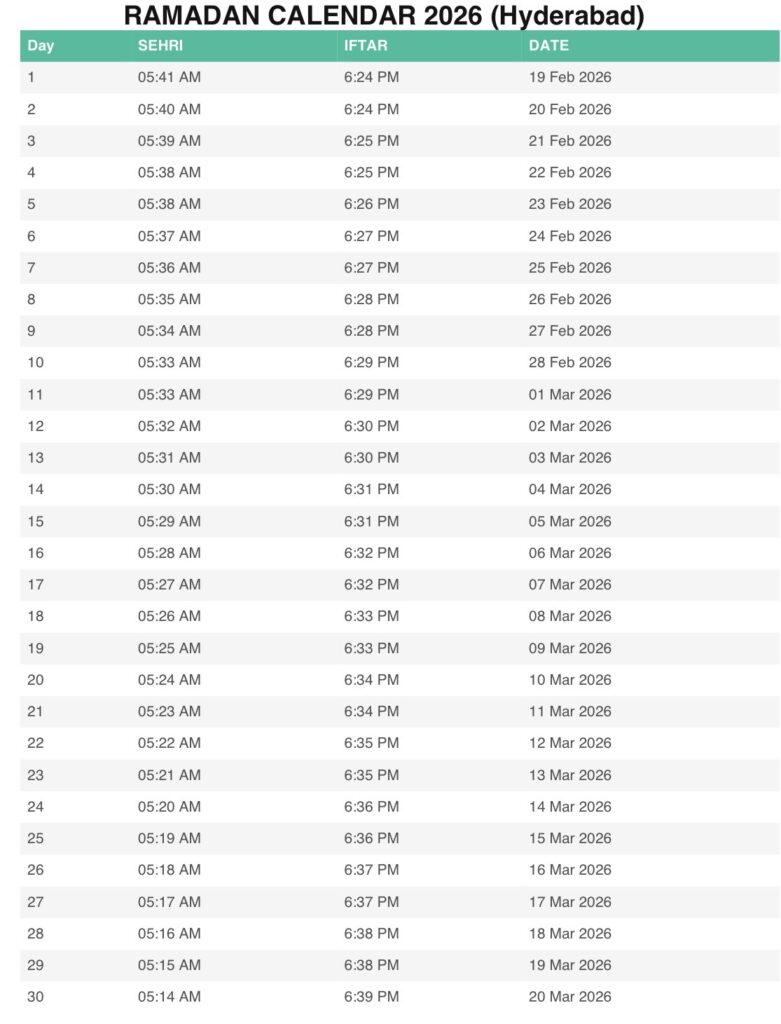Click Iftar time 6:39 PM
The image size is (781, 1024).
click(x=371, y=996)
